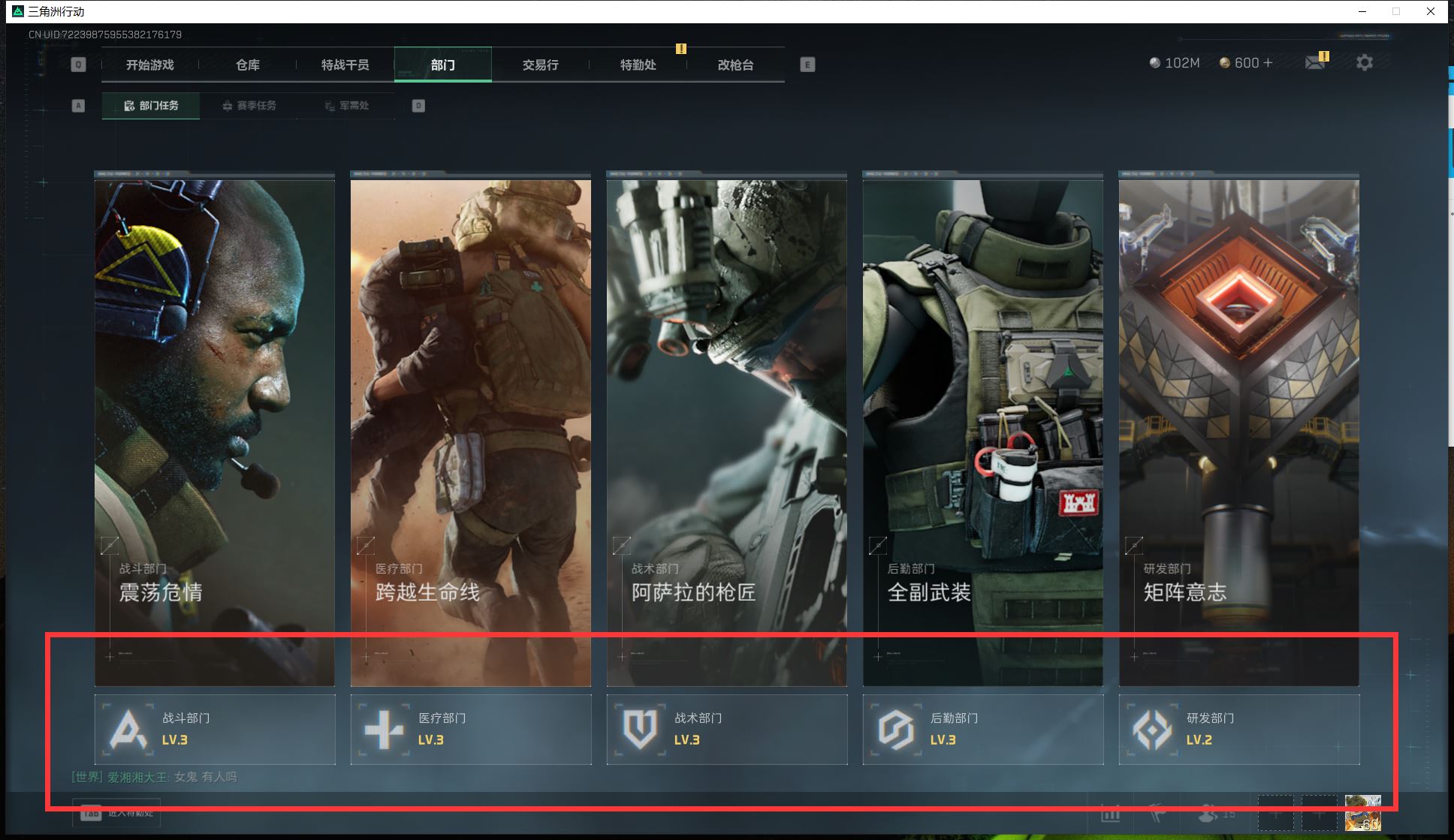
Task: Click the 战斗部门 emblem icon
Action: point(128,729)
